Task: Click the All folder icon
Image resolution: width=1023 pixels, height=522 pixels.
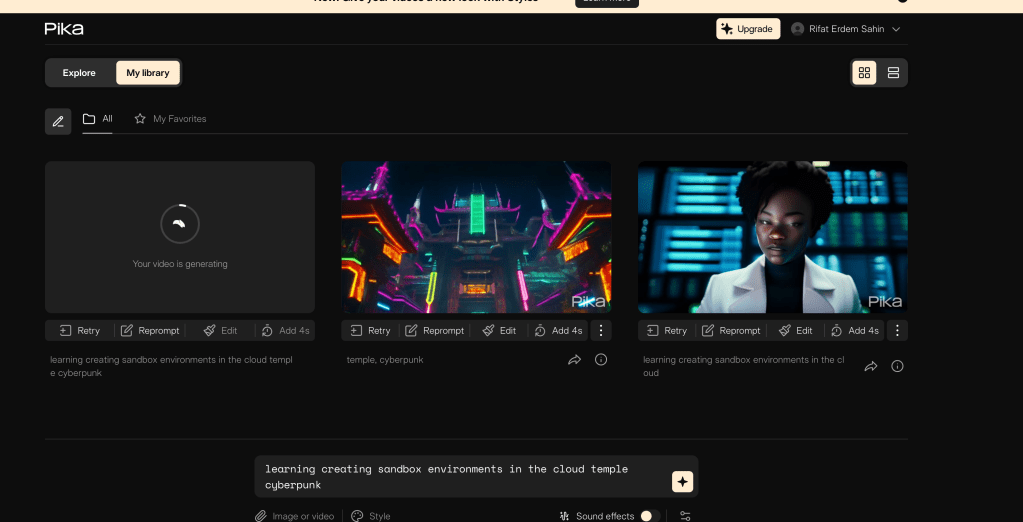Action: click(89, 119)
